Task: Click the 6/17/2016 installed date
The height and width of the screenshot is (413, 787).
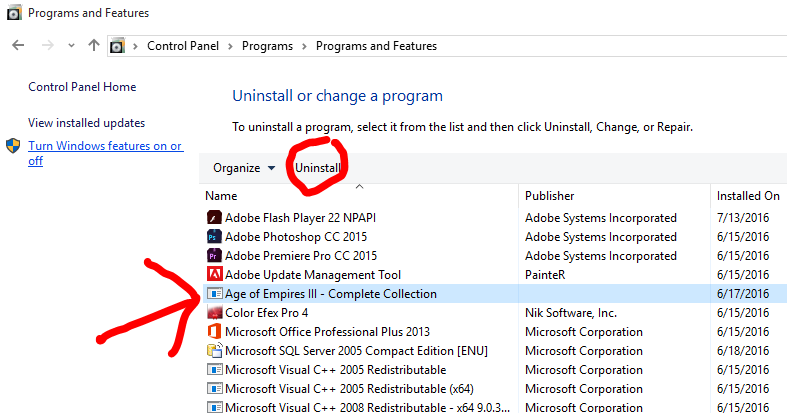Action: tap(743, 294)
